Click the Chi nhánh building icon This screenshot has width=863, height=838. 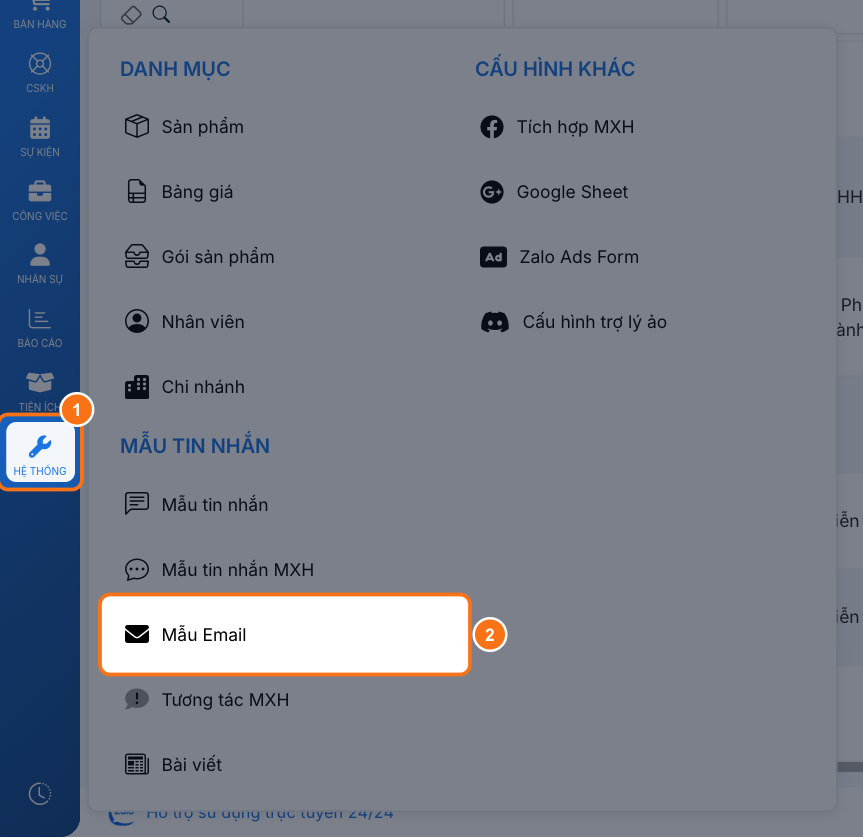click(x=136, y=387)
